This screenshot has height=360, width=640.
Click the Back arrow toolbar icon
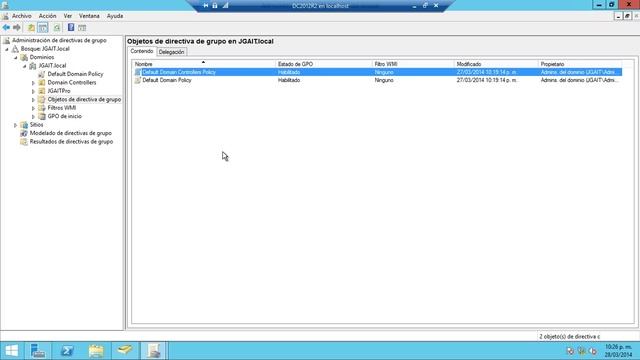click(x=6, y=28)
